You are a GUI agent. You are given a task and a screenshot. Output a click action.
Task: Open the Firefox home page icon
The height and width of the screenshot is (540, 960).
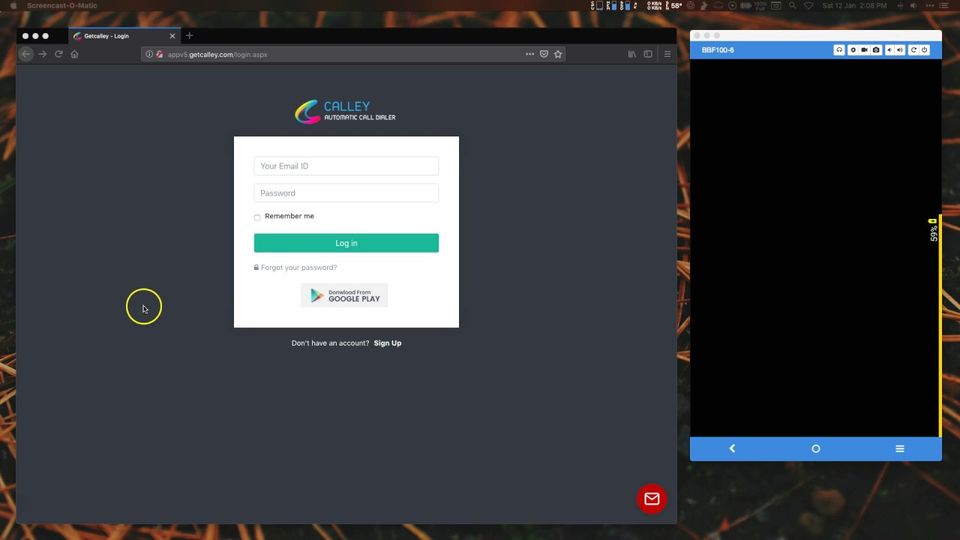click(x=75, y=54)
